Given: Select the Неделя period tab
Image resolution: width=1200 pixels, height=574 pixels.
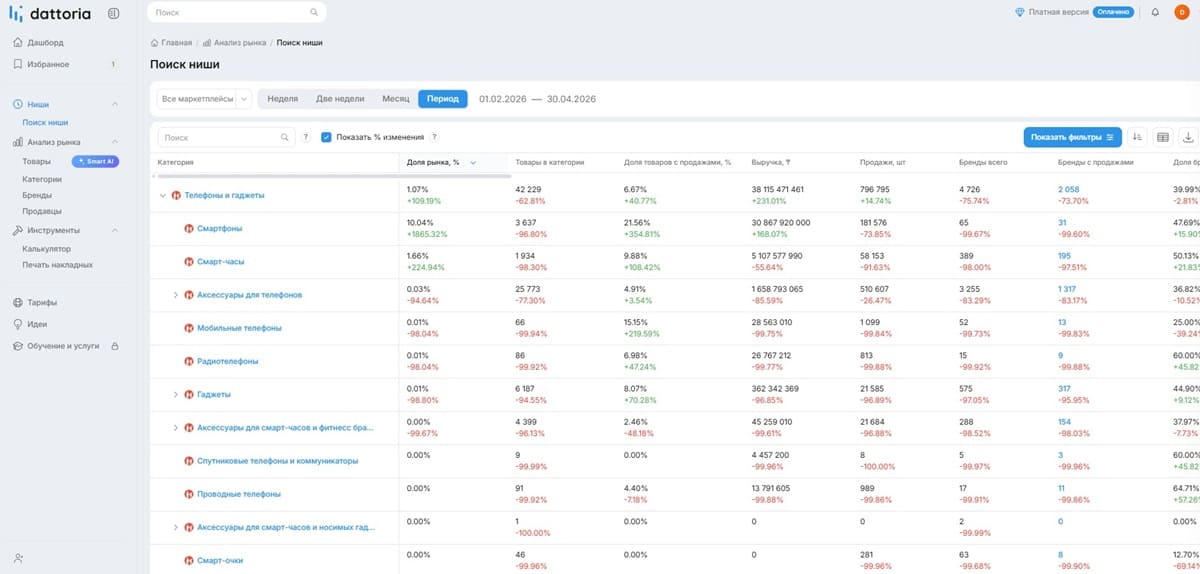Looking at the screenshot, I should click(283, 99).
